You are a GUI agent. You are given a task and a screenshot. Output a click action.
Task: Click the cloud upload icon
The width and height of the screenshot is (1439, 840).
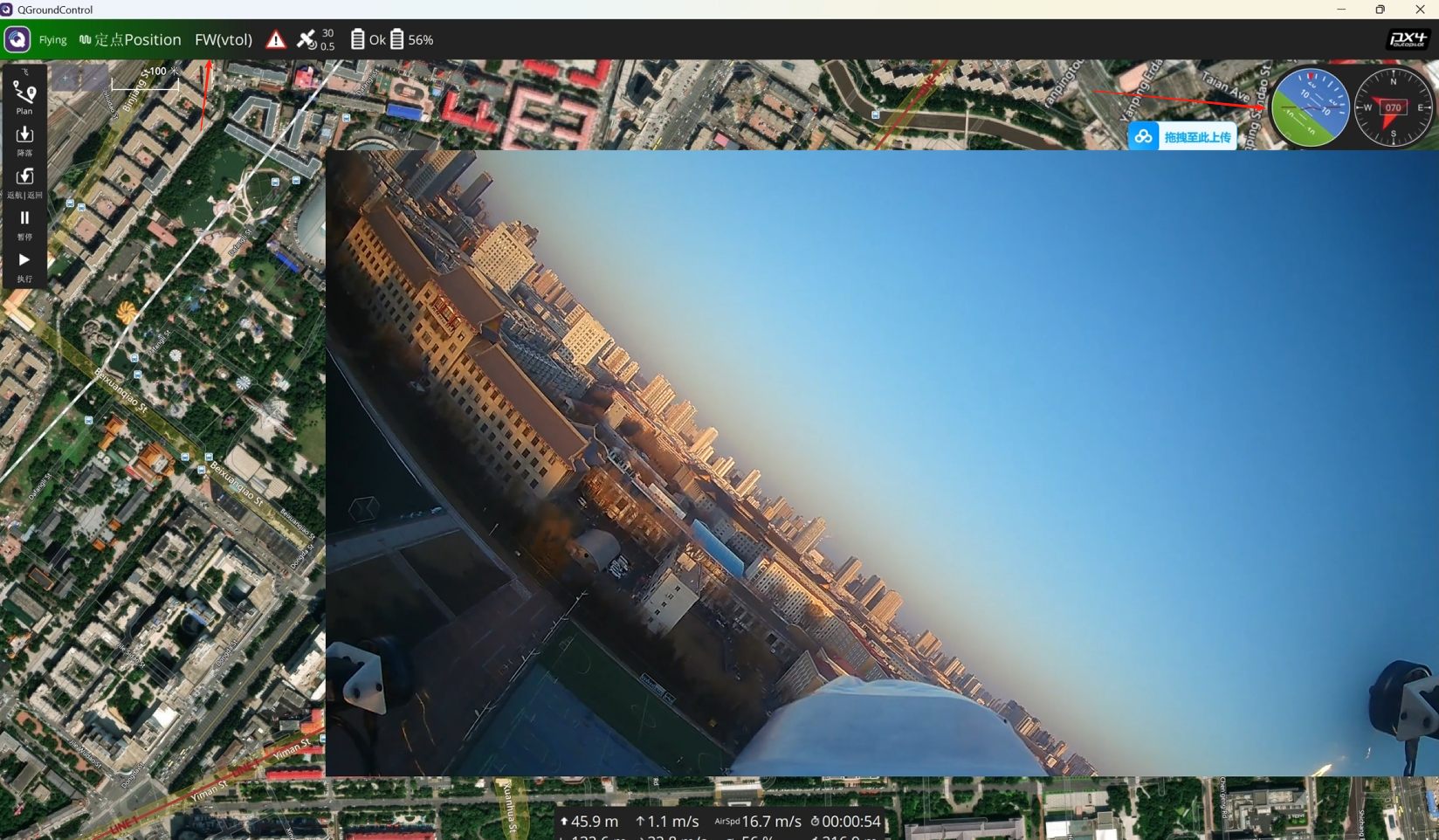point(1143,137)
